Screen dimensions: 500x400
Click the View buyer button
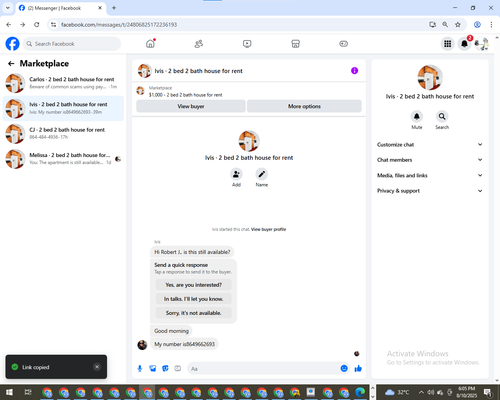point(191,106)
